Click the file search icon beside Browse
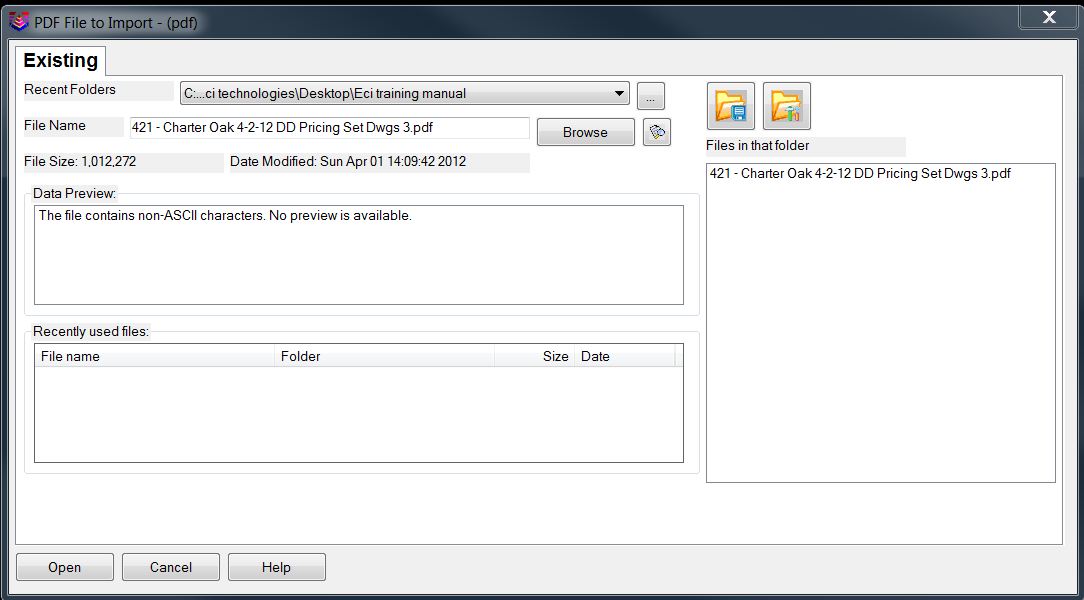The image size is (1084, 600). click(x=657, y=132)
